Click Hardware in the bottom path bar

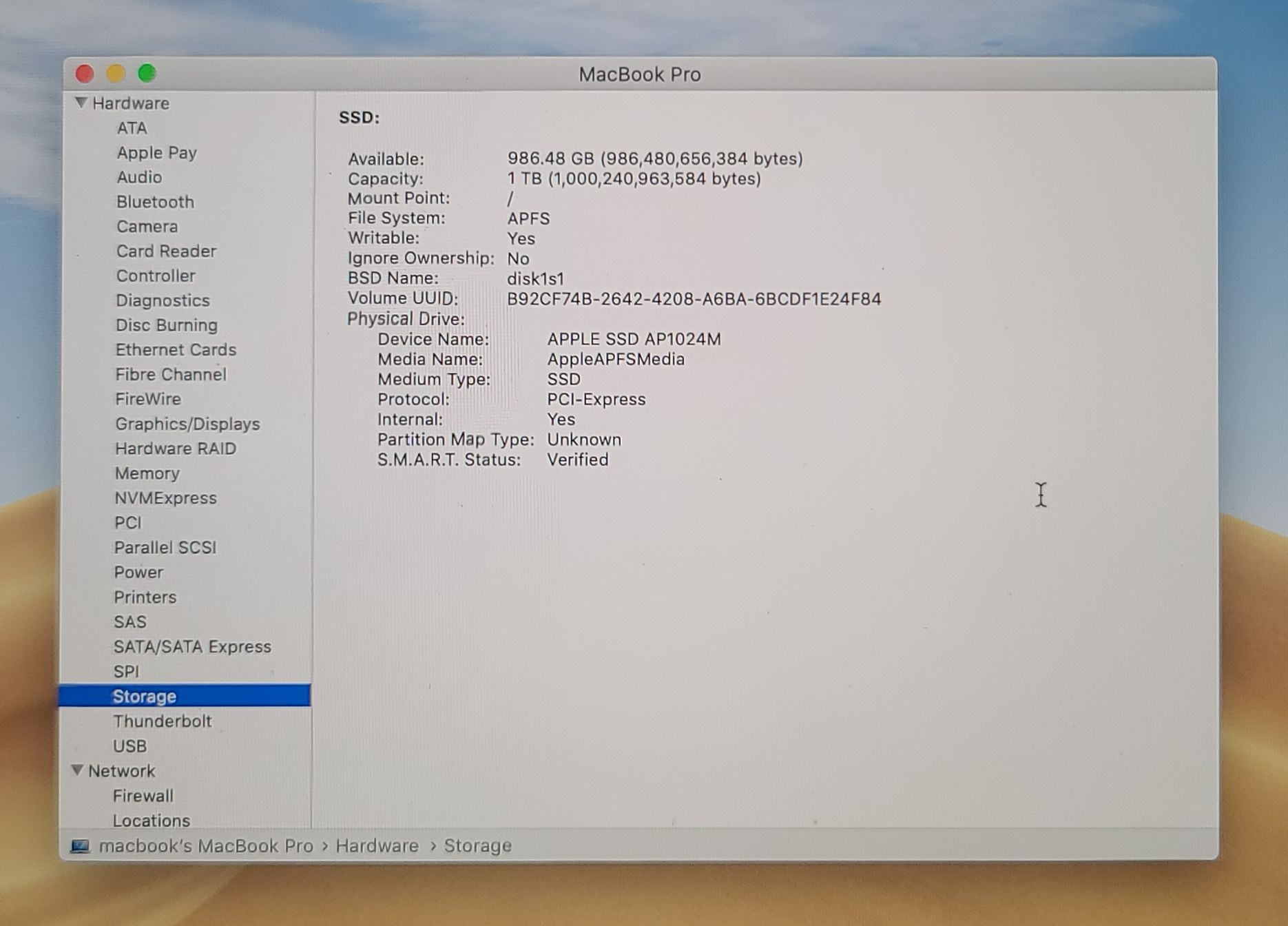(377, 846)
